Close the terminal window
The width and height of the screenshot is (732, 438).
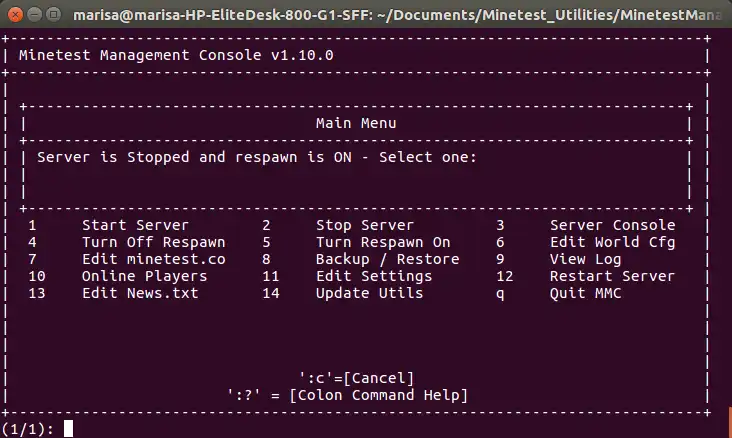[x=15, y=15]
